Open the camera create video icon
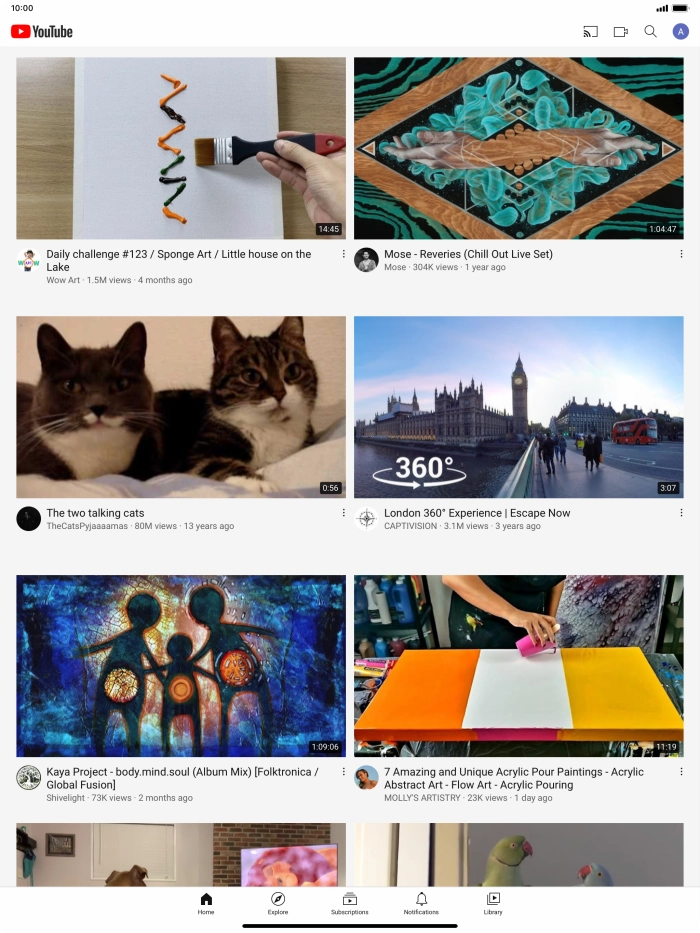The image size is (700, 933). point(621,32)
